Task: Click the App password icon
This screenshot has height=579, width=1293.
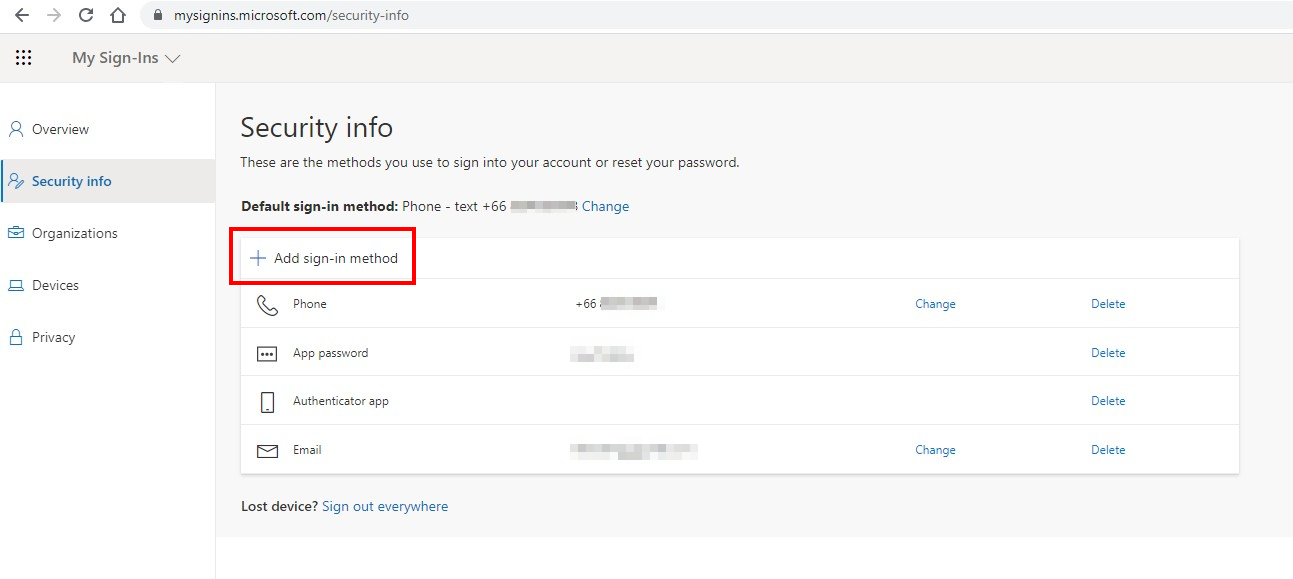Action: pos(267,353)
